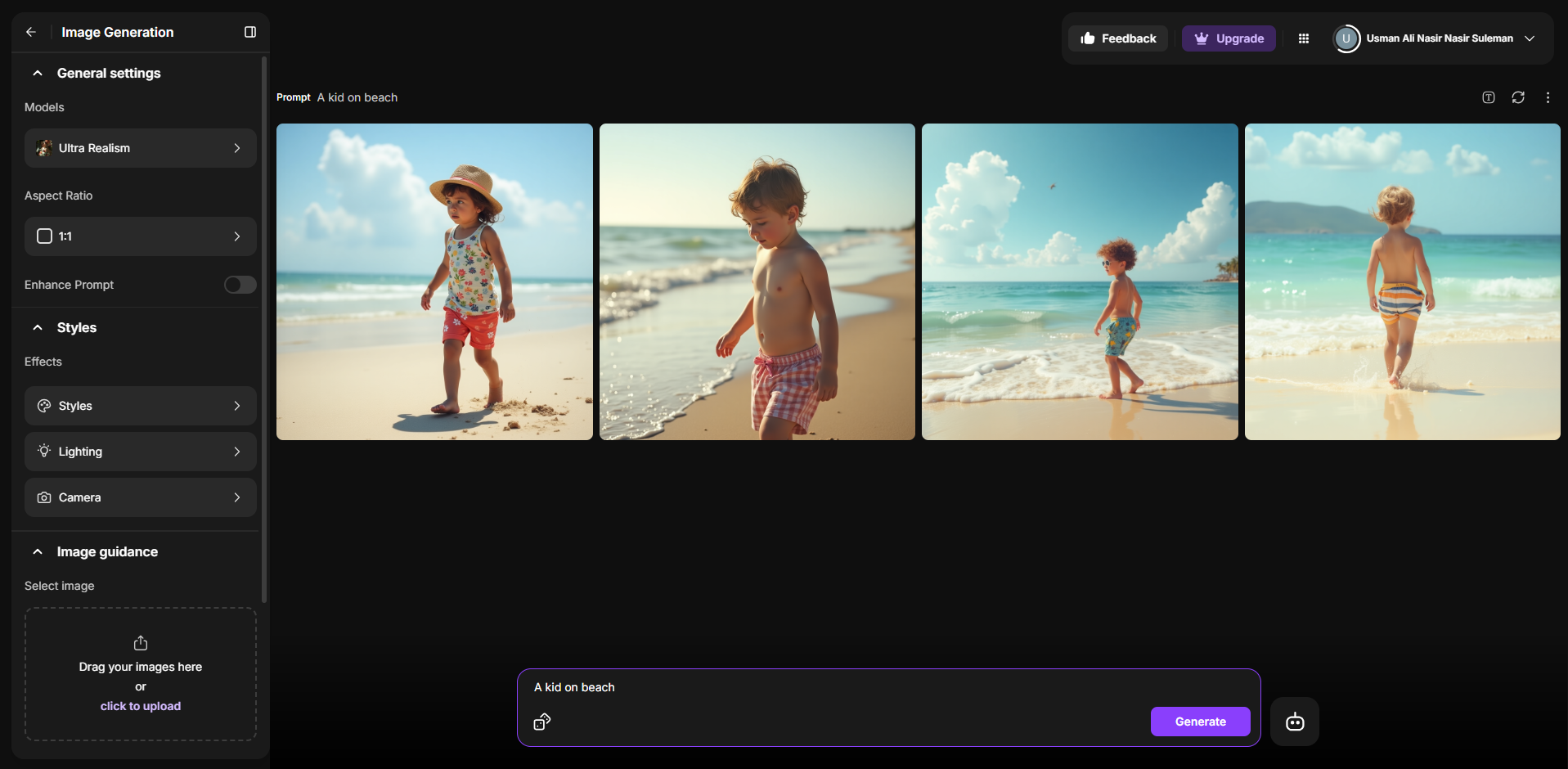Click the dice randomize prompt icon

tap(542, 722)
